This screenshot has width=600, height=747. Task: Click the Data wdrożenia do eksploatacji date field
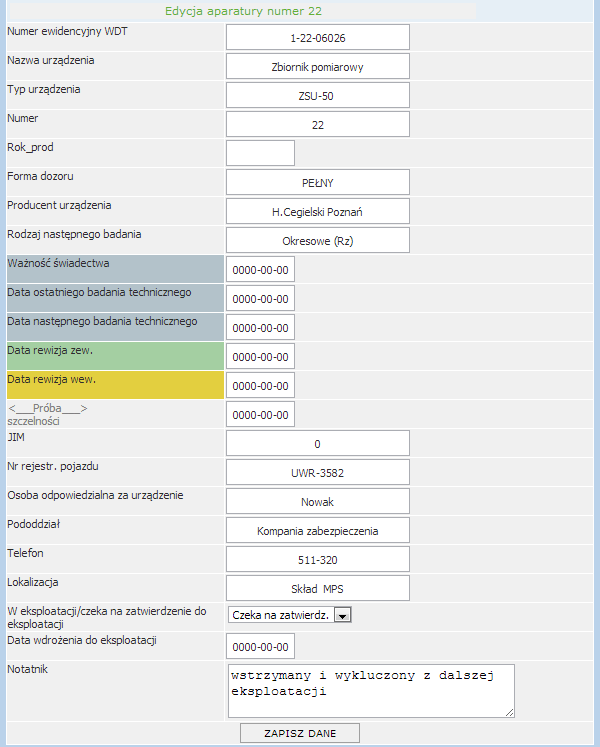[x=260, y=646]
